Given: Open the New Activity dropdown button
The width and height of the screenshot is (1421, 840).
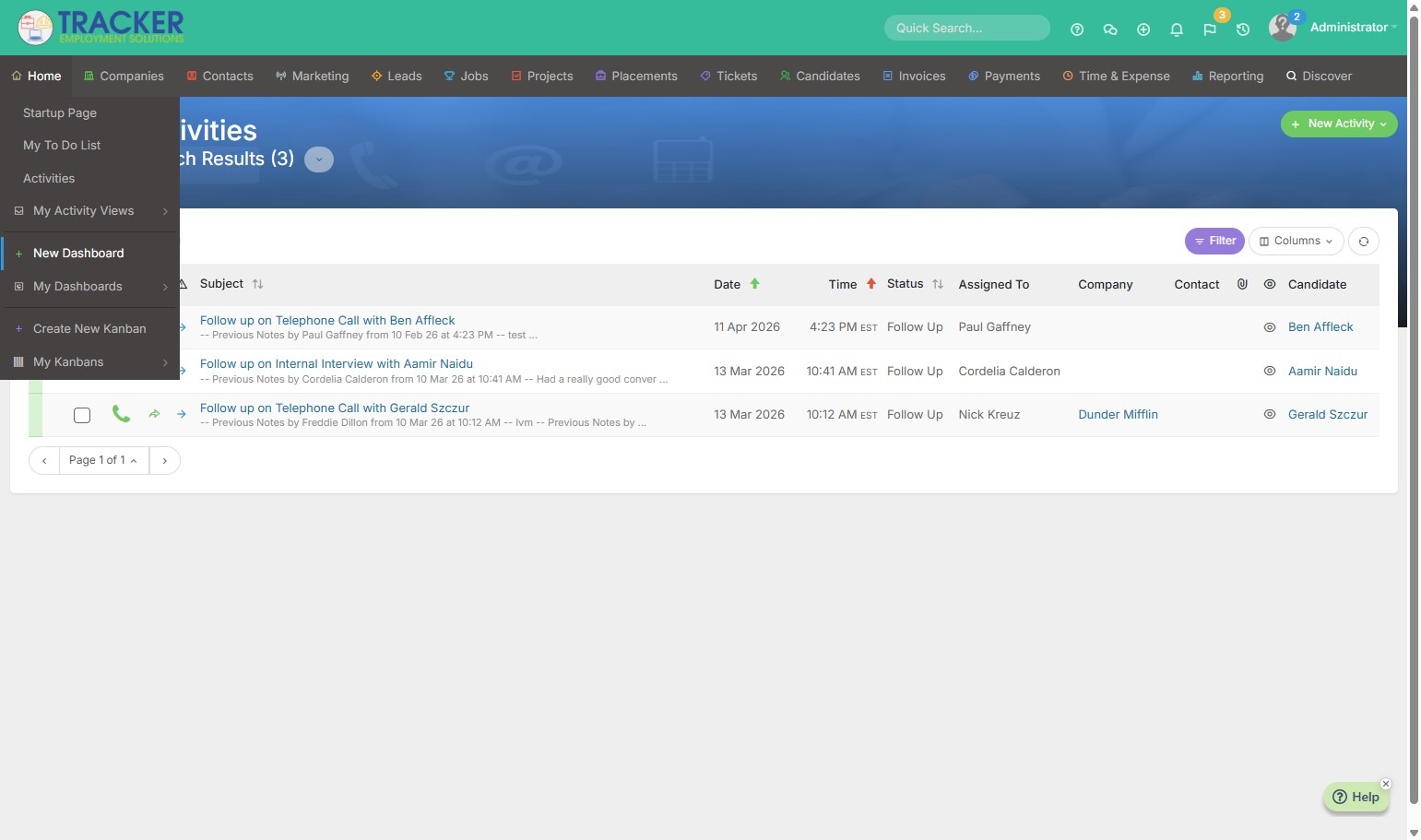Looking at the screenshot, I should (1339, 124).
